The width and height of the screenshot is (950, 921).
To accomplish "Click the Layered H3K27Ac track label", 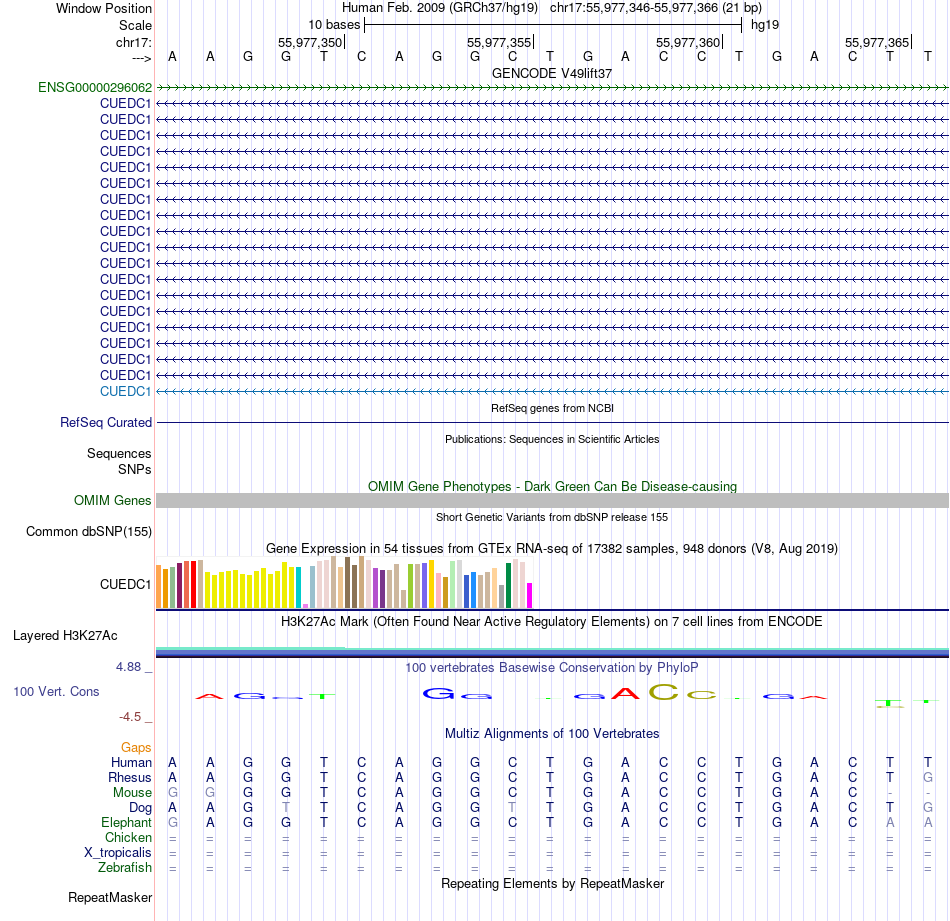I will coord(65,636).
